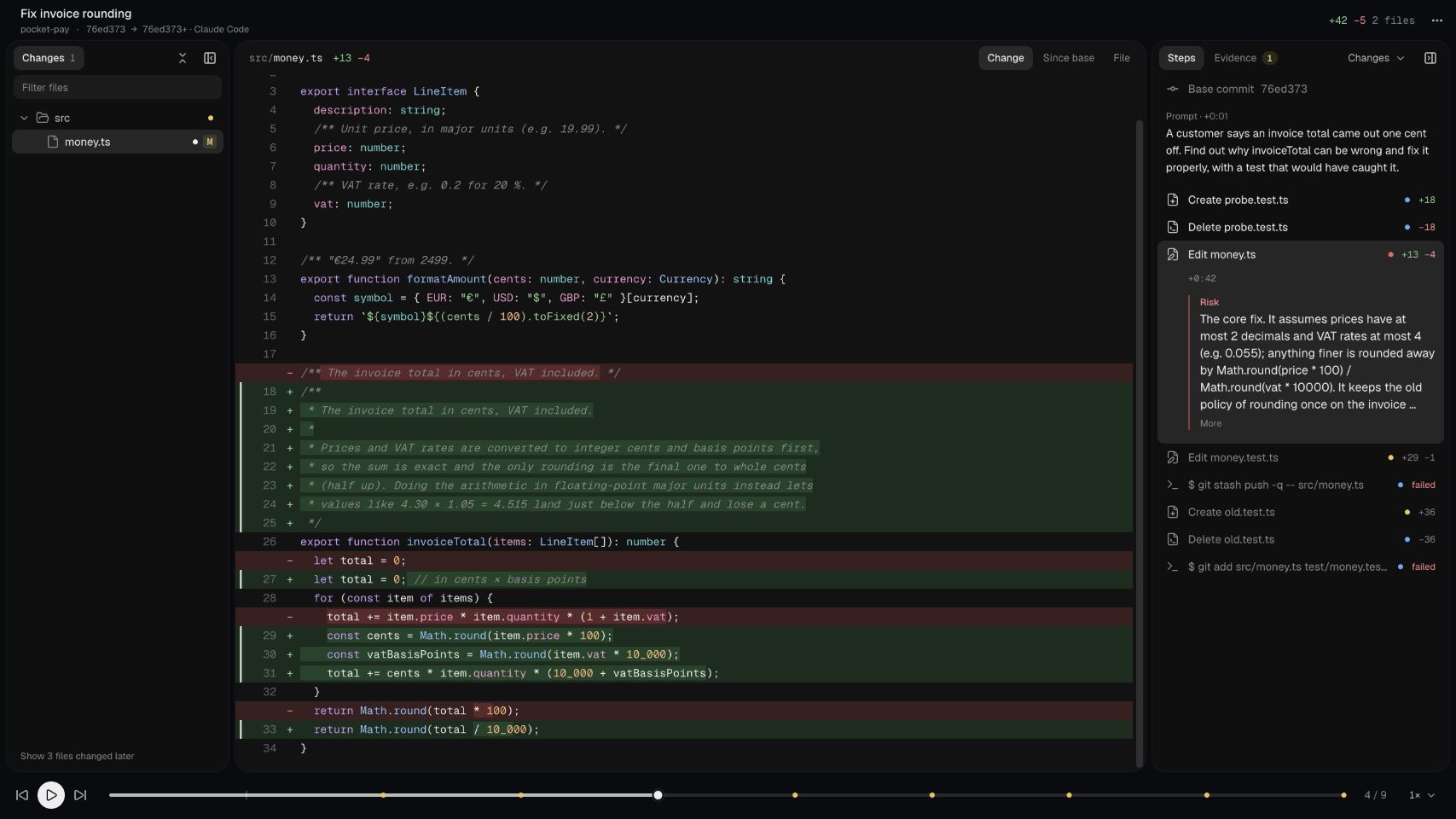1456x819 pixels.
Task: Click the src folder icon
Action: click(42, 118)
